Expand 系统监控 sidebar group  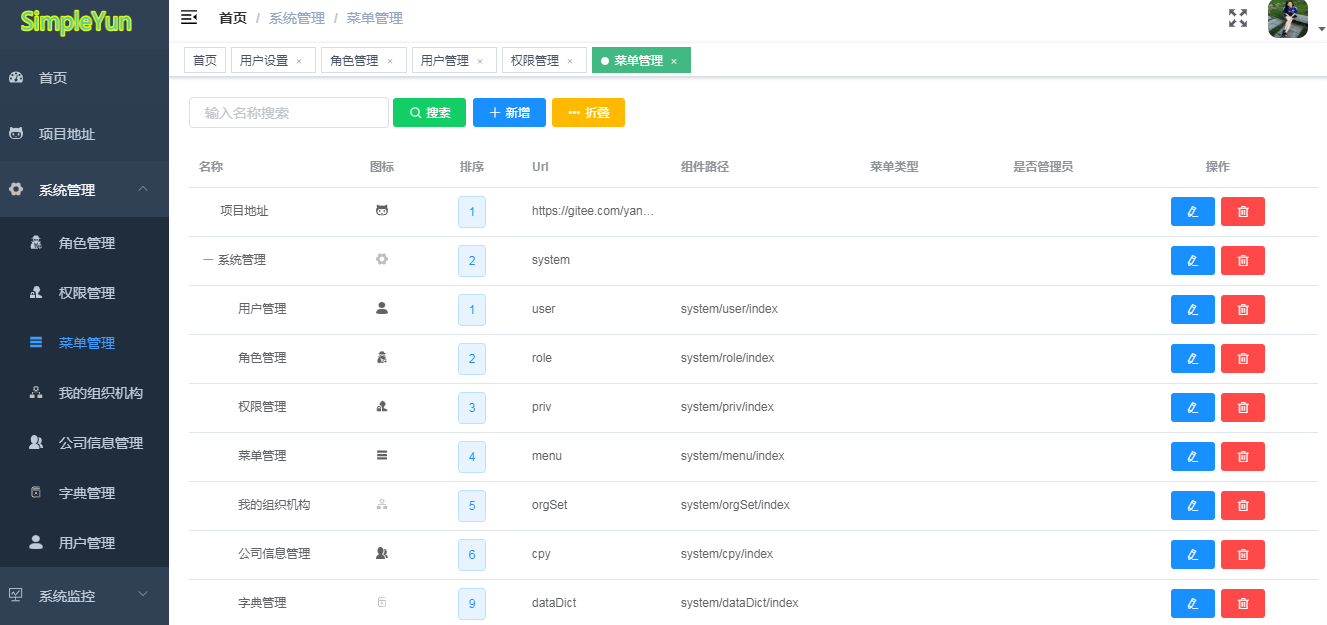coord(84,596)
